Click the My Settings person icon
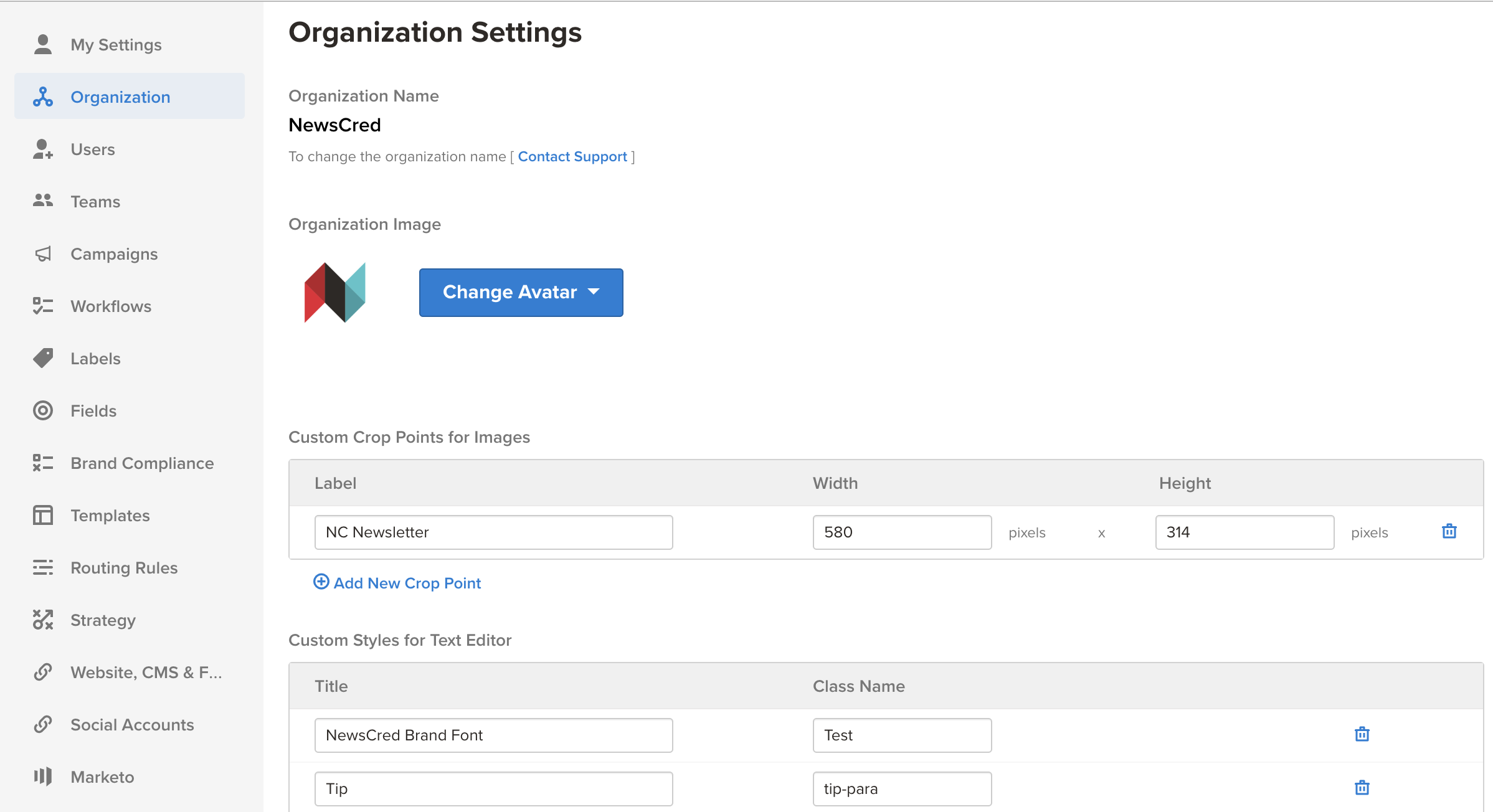Image resolution: width=1493 pixels, height=812 pixels. 43,45
